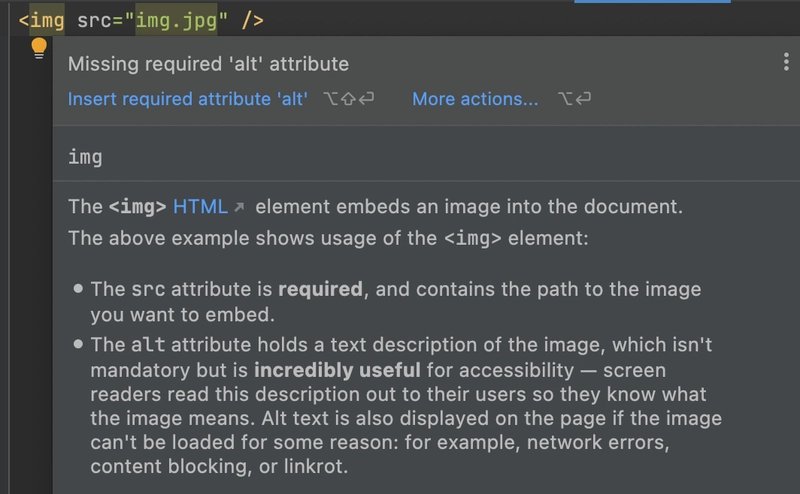Image resolution: width=800 pixels, height=494 pixels.
Task: Open the More actions... link
Action: (475, 98)
